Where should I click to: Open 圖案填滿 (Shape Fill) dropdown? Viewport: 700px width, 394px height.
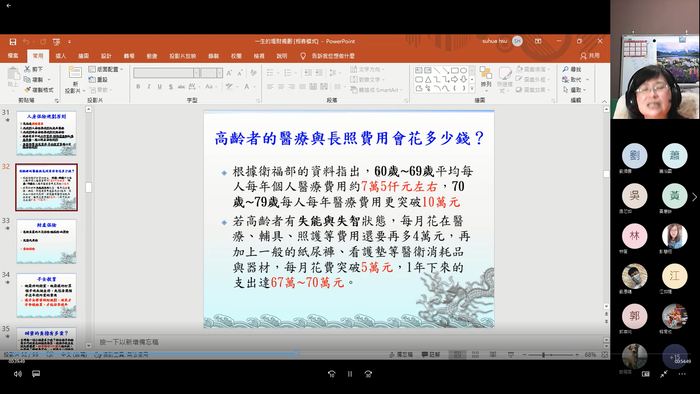tap(533, 69)
